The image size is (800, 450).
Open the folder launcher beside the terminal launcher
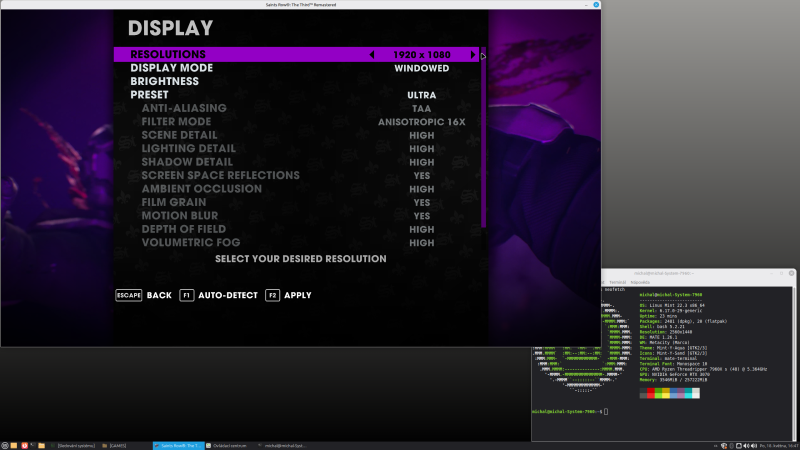coord(41,445)
